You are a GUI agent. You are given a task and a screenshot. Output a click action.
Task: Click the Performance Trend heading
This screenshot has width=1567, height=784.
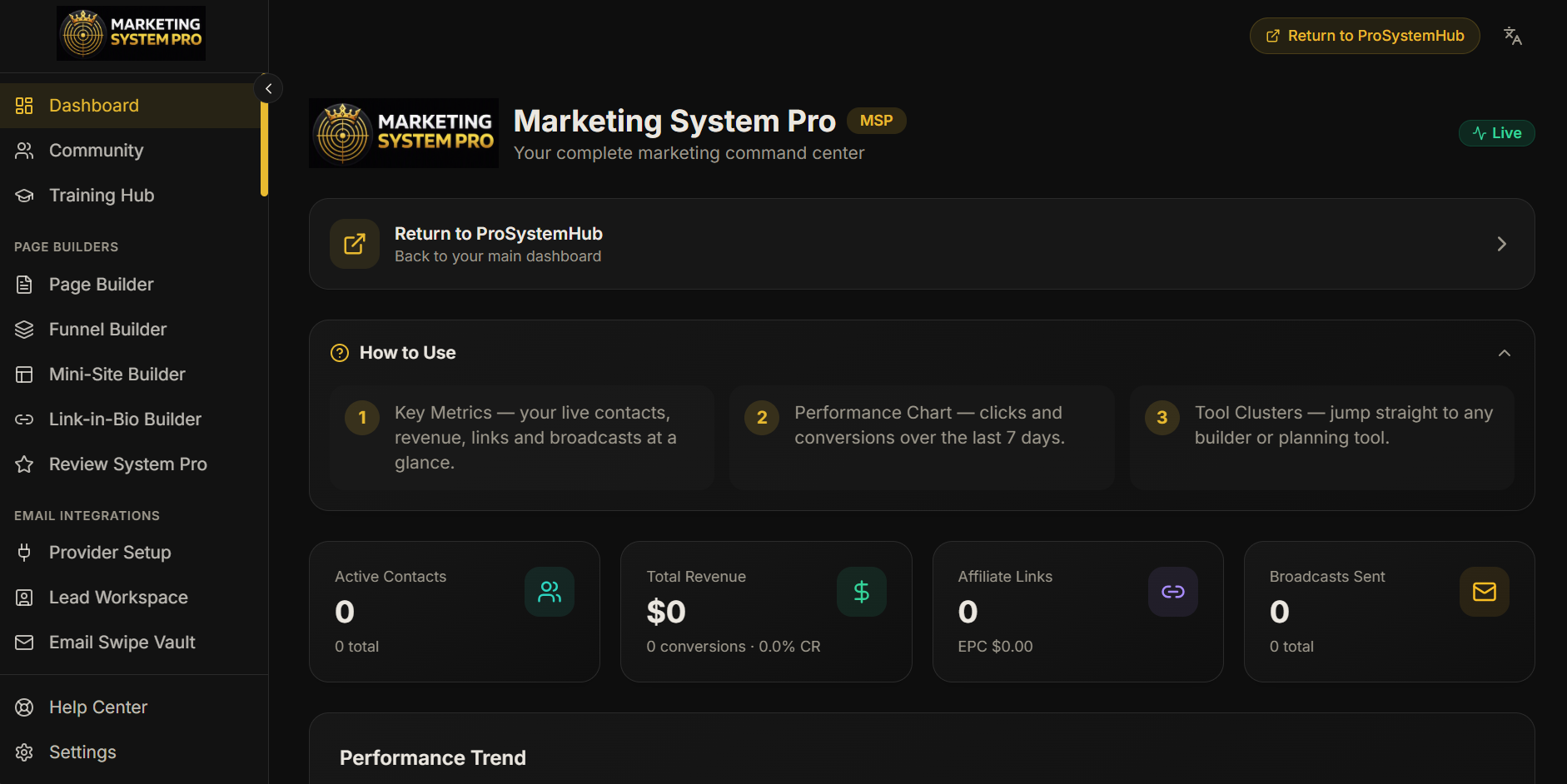[x=433, y=758]
